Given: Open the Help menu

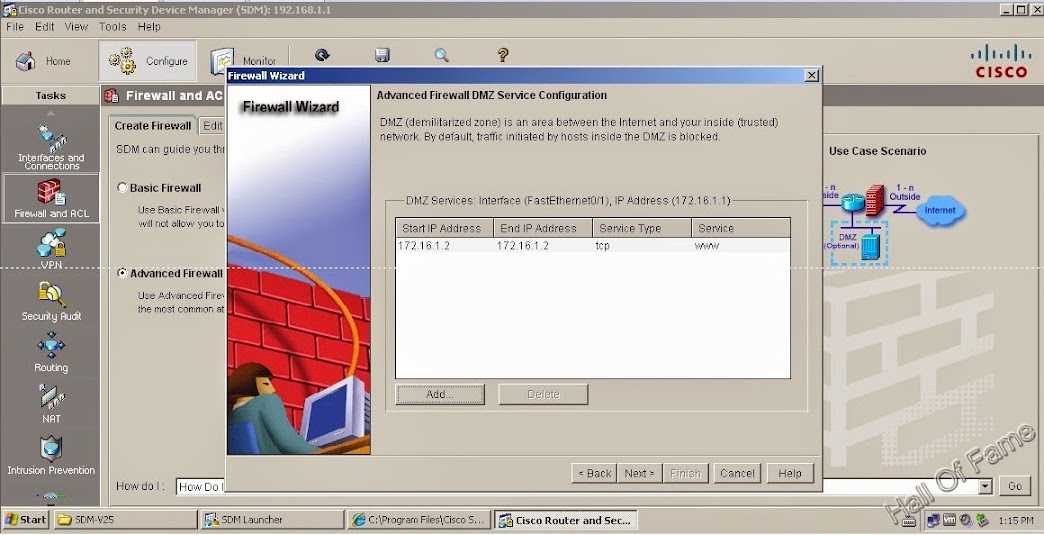Looking at the screenshot, I should click(x=149, y=27).
